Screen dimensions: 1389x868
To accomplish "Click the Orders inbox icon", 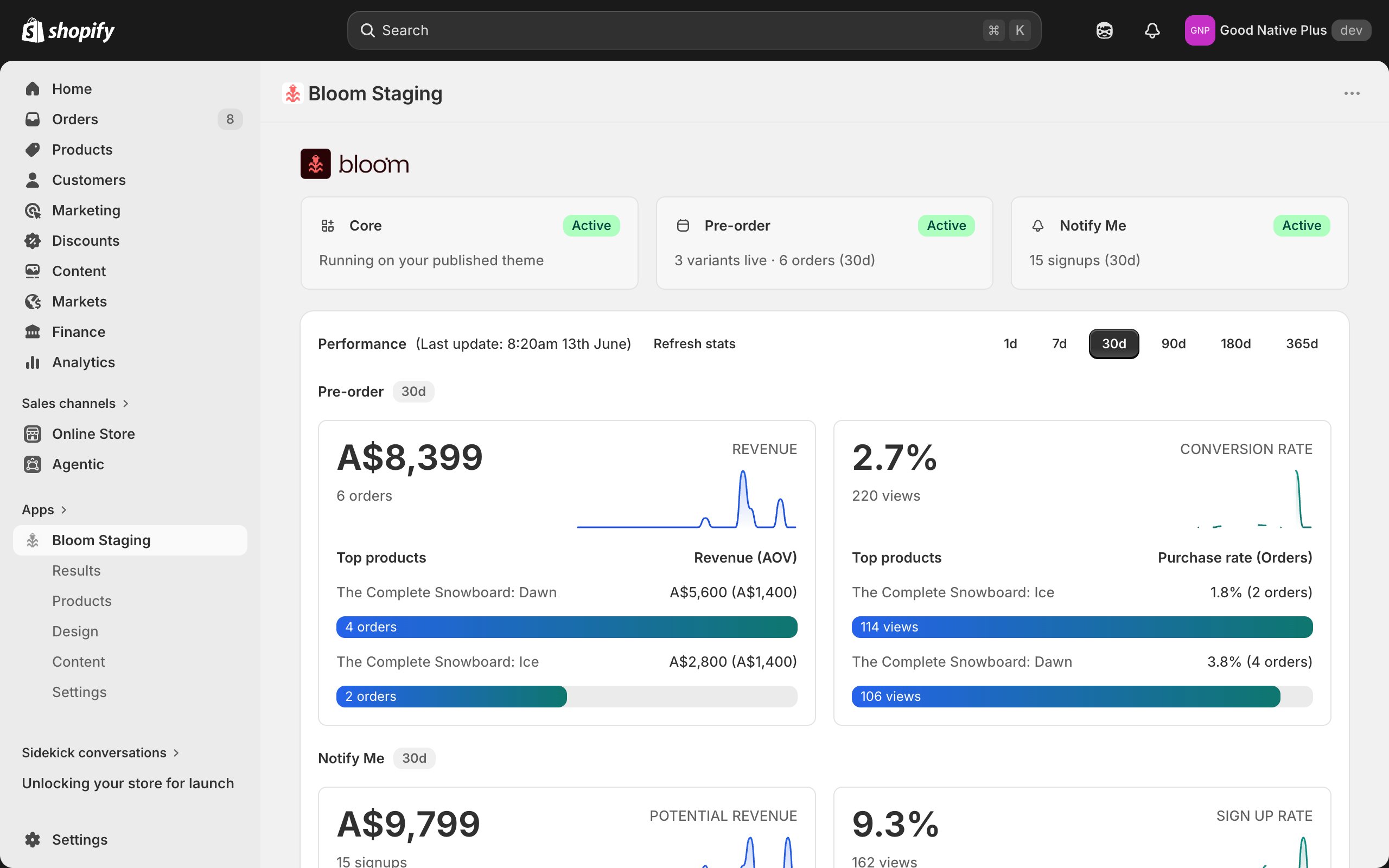I will 33,119.
